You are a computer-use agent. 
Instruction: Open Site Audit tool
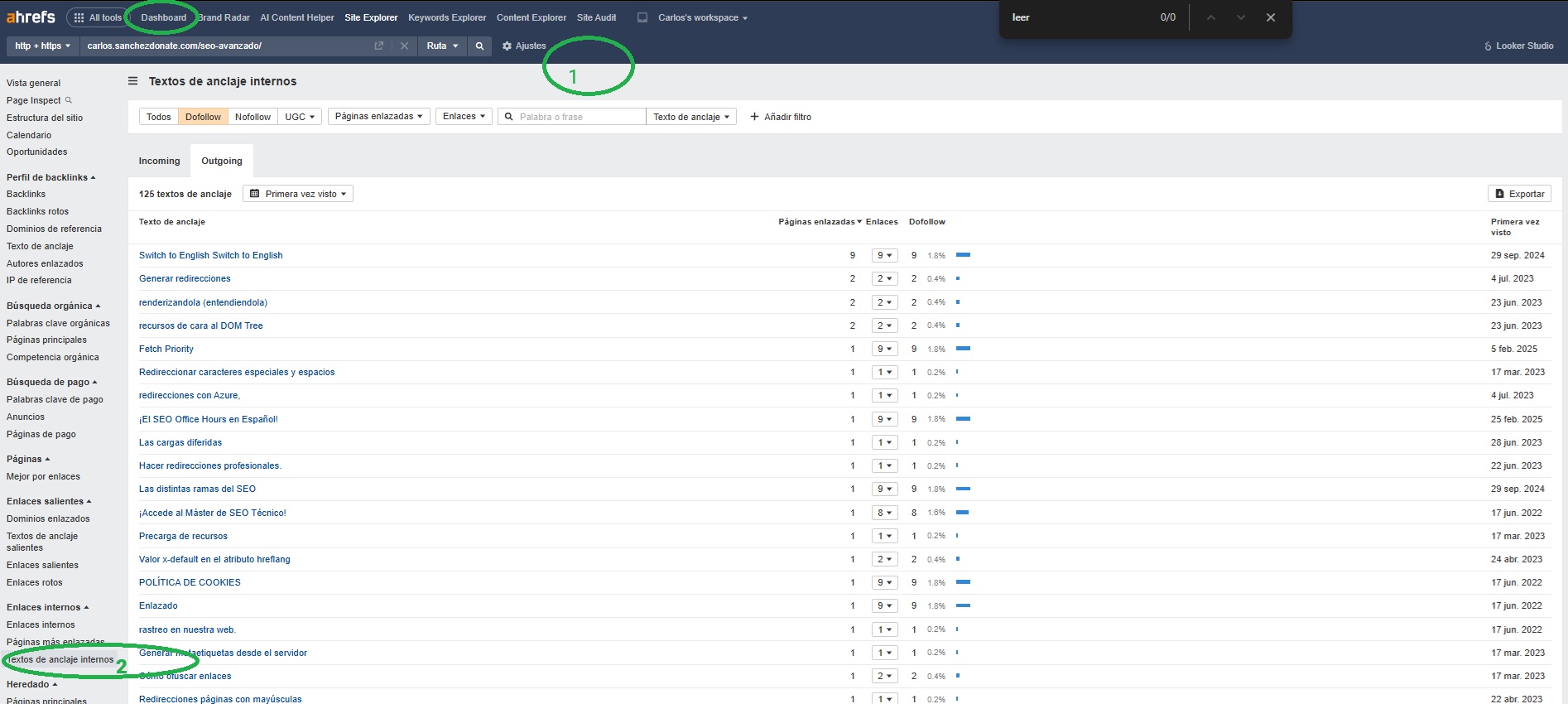[596, 17]
